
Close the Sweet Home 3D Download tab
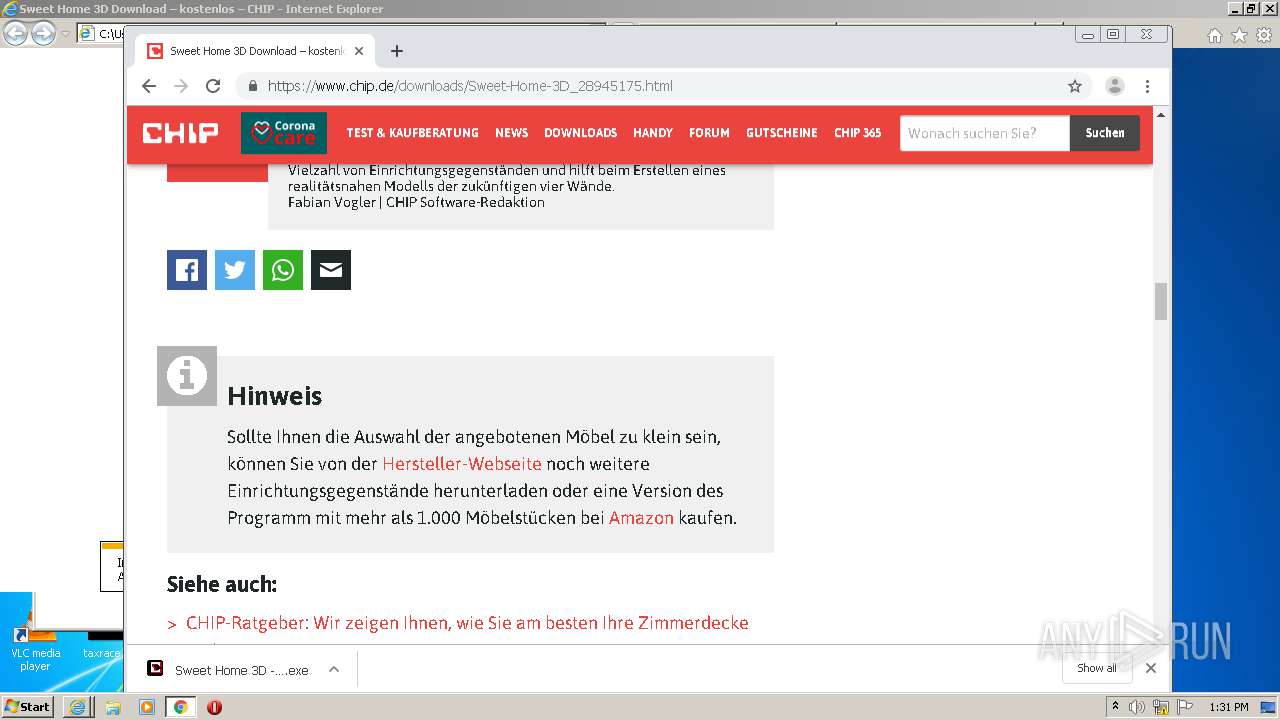tap(359, 51)
